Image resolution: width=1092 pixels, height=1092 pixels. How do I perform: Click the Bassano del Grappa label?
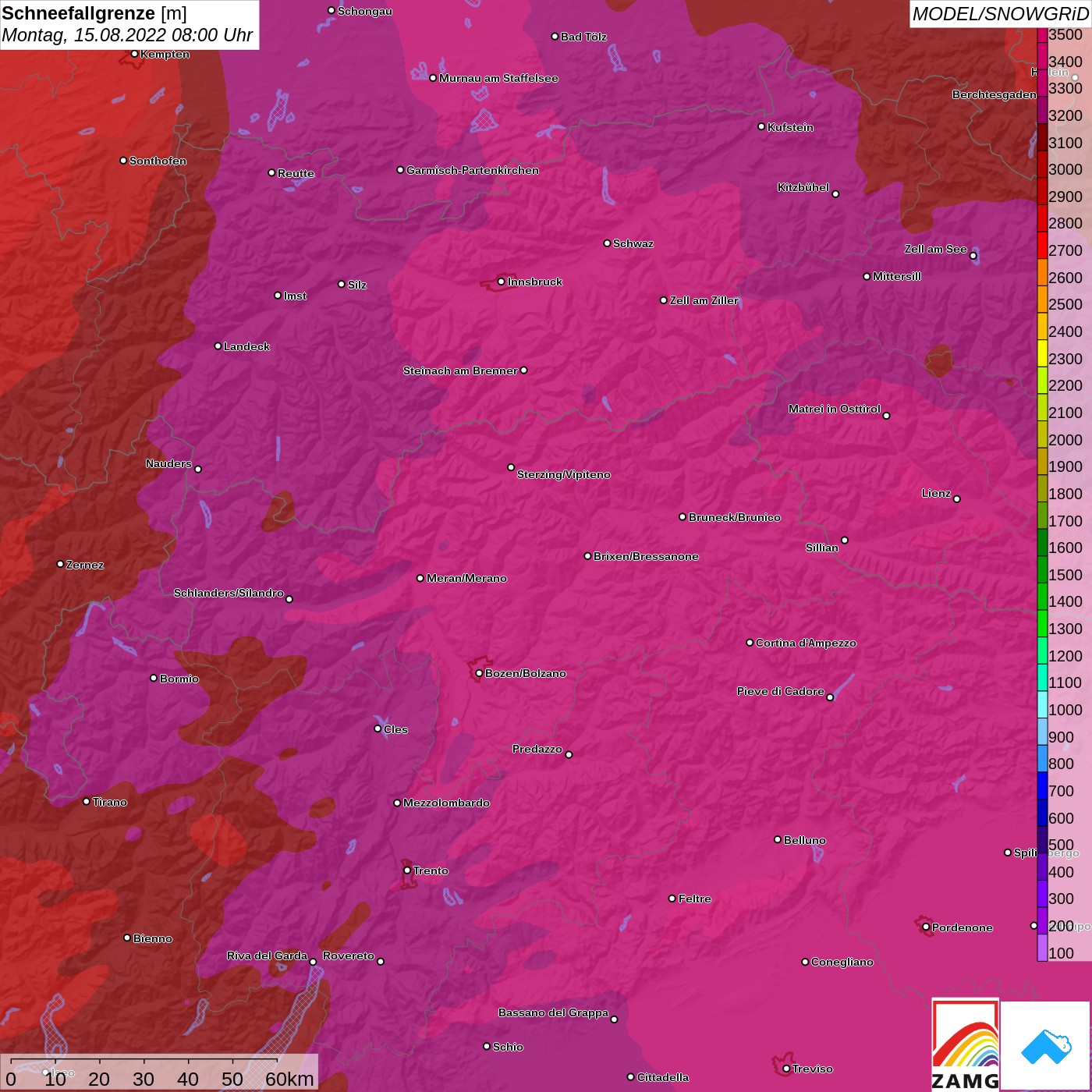[x=554, y=1012]
